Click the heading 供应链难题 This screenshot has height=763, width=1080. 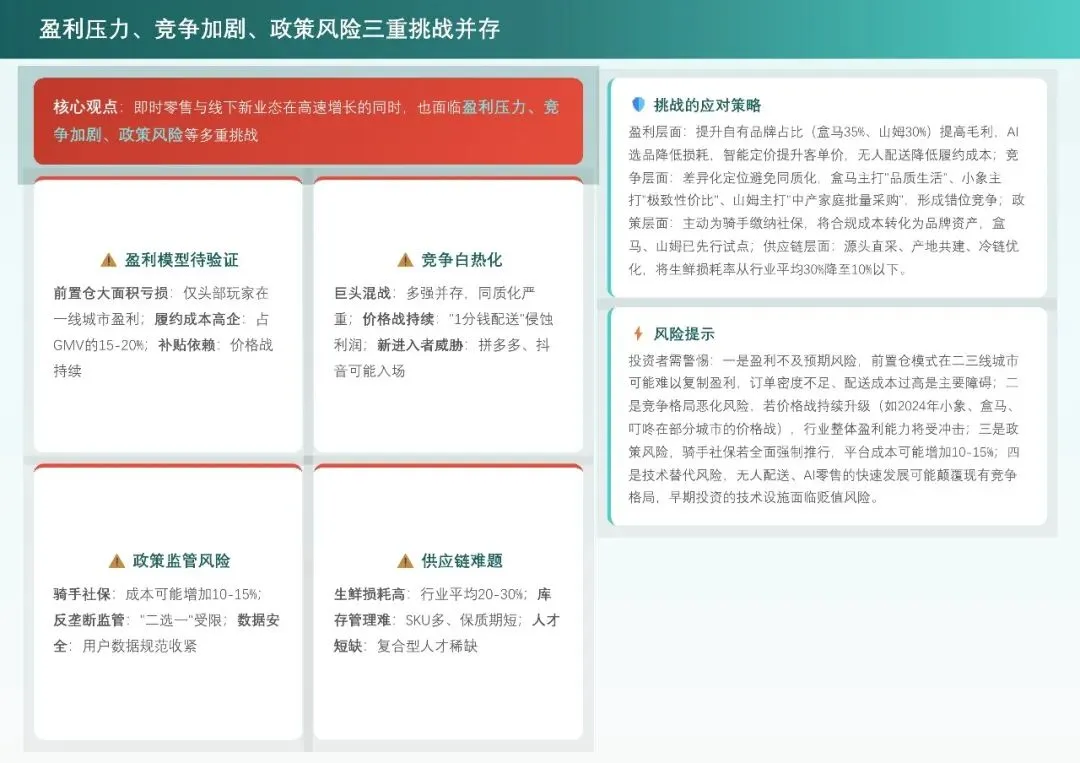(462, 561)
